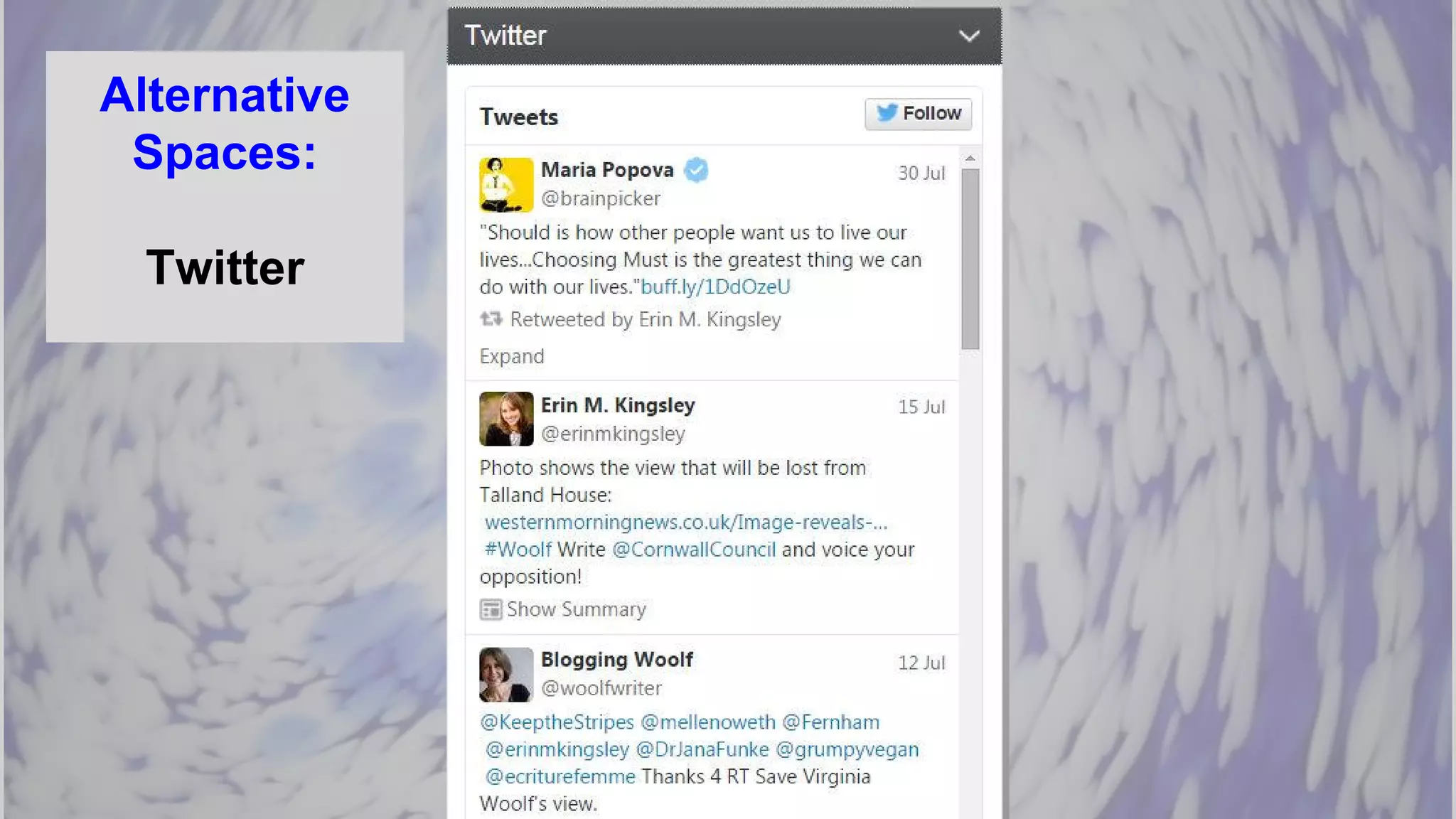This screenshot has height=819, width=1456.
Task: Open the buff.ly/1DdOzeU link
Action: 715,287
